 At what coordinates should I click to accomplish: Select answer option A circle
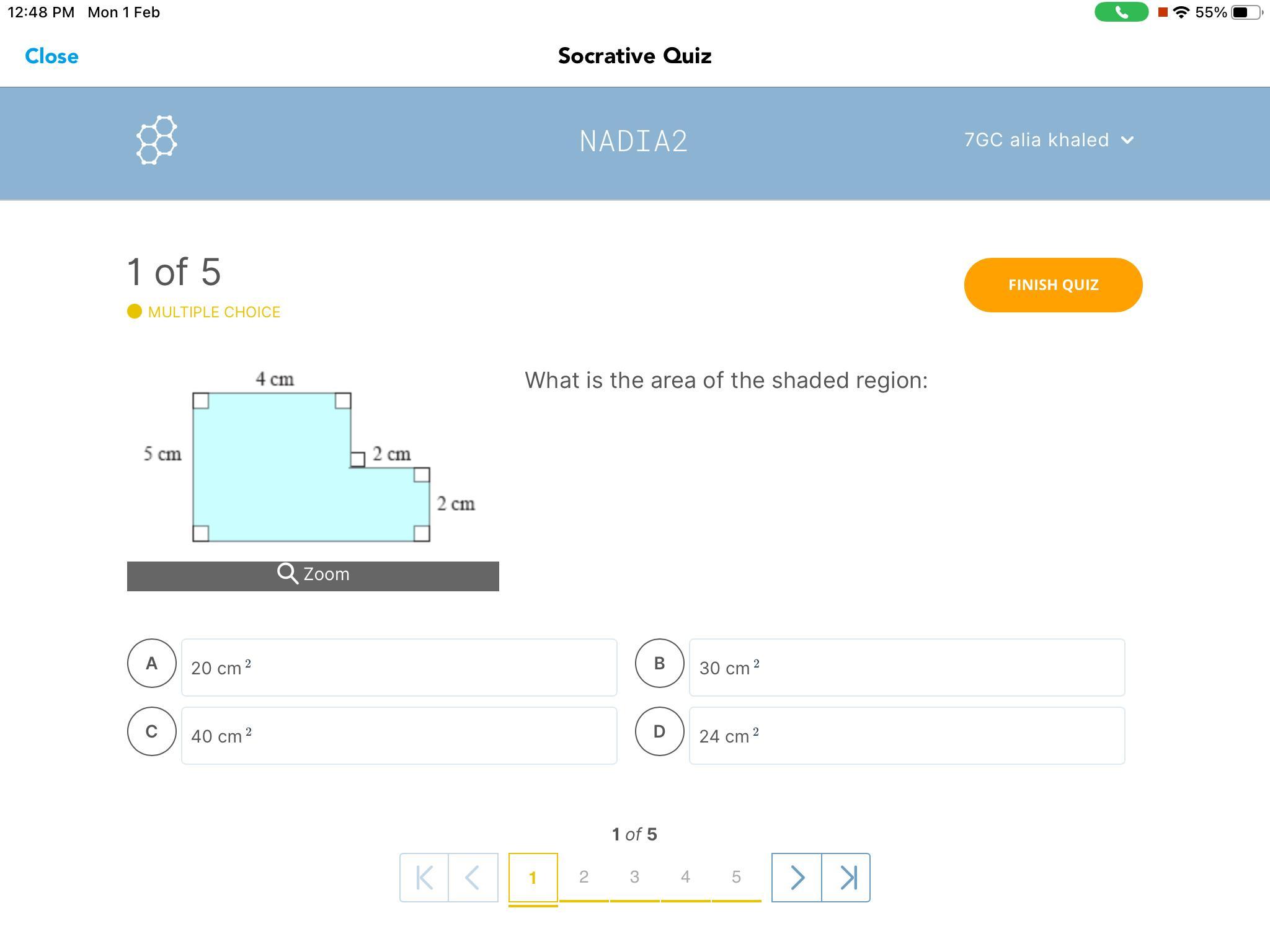[x=151, y=663]
